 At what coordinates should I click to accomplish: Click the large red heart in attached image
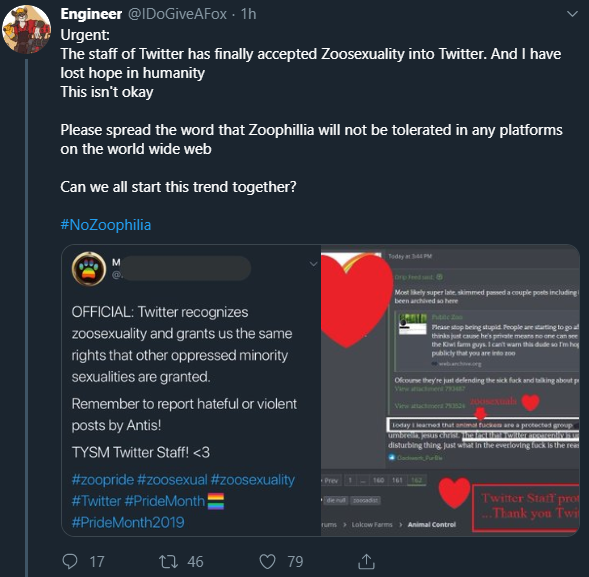[x=353, y=299]
